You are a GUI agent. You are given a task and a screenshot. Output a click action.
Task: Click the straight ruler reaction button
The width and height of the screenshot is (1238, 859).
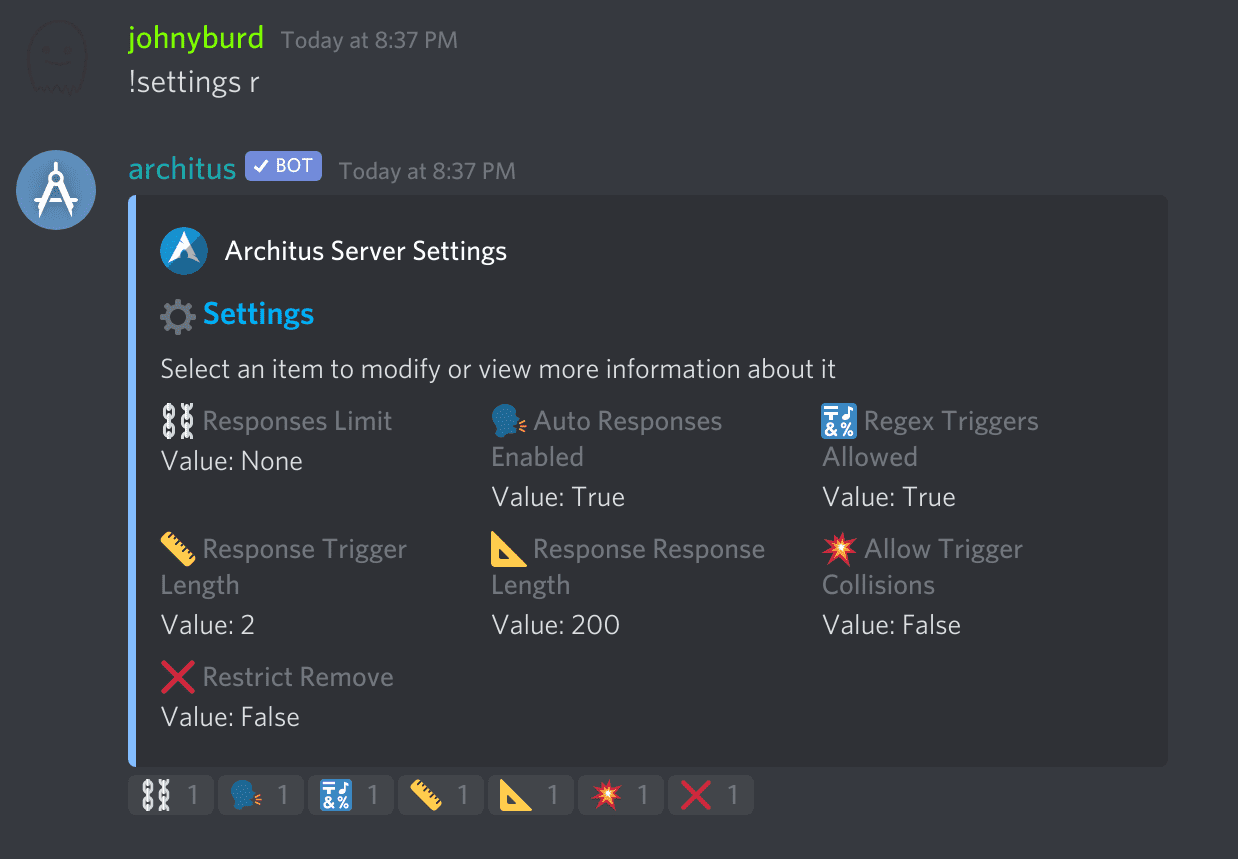point(440,795)
